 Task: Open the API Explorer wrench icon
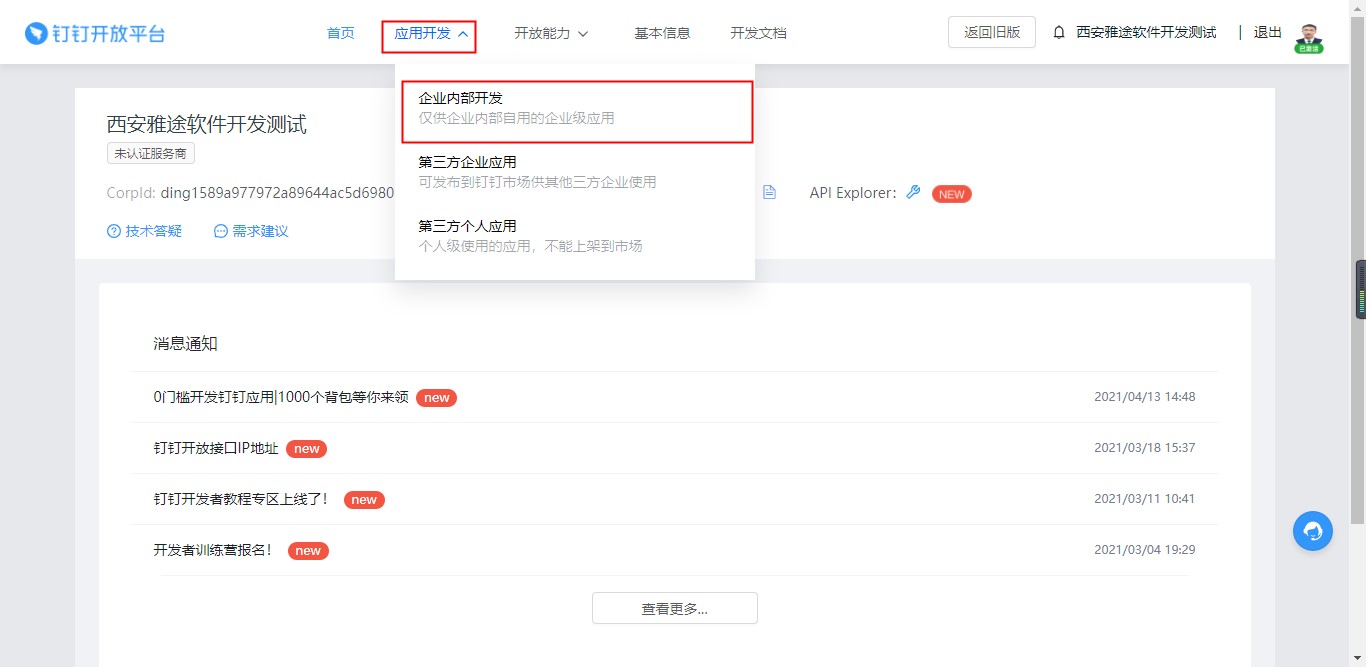click(x=912, y=192)
